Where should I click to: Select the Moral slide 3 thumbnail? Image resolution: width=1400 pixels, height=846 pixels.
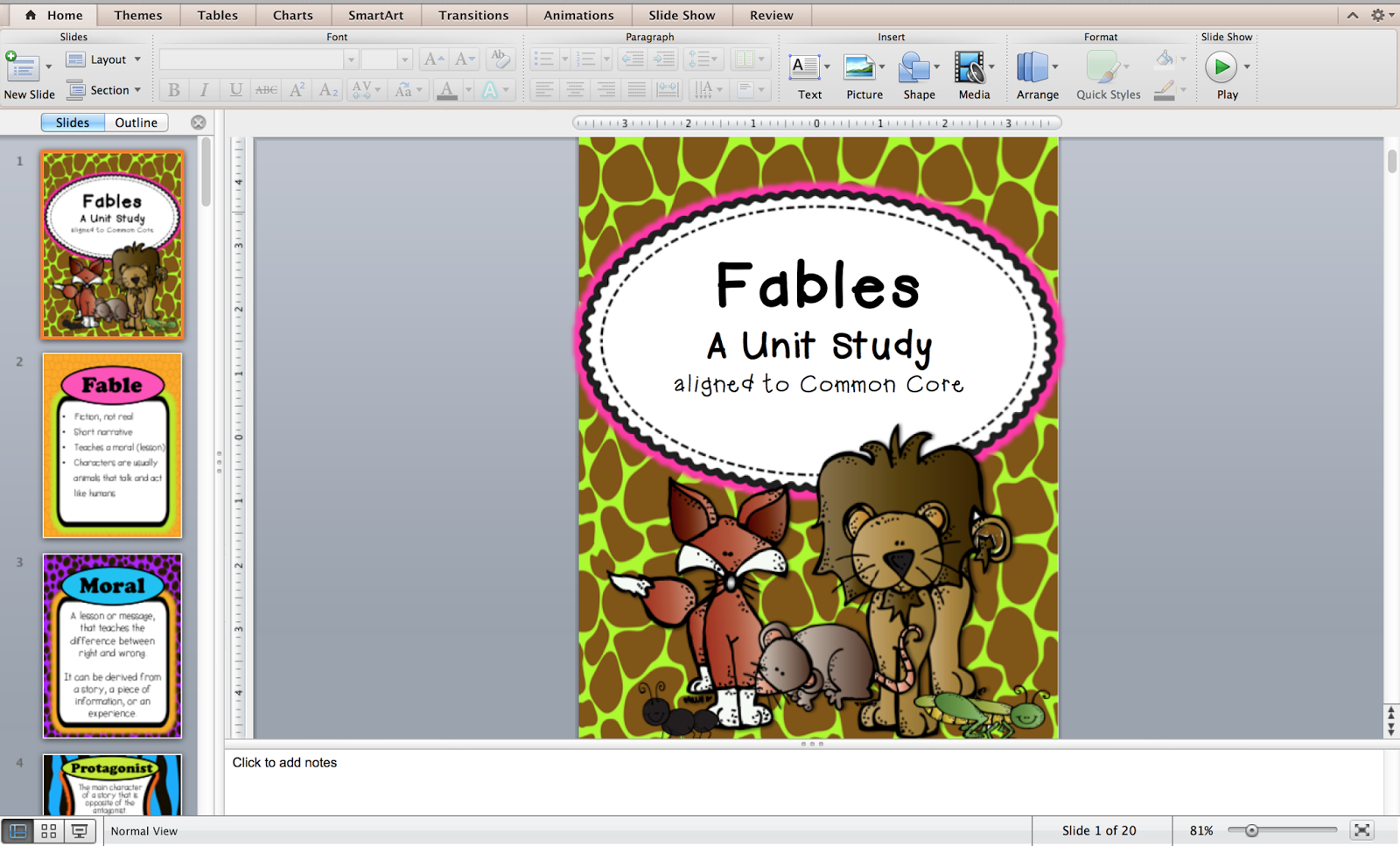pyautogui.click(x=112, y=646)
